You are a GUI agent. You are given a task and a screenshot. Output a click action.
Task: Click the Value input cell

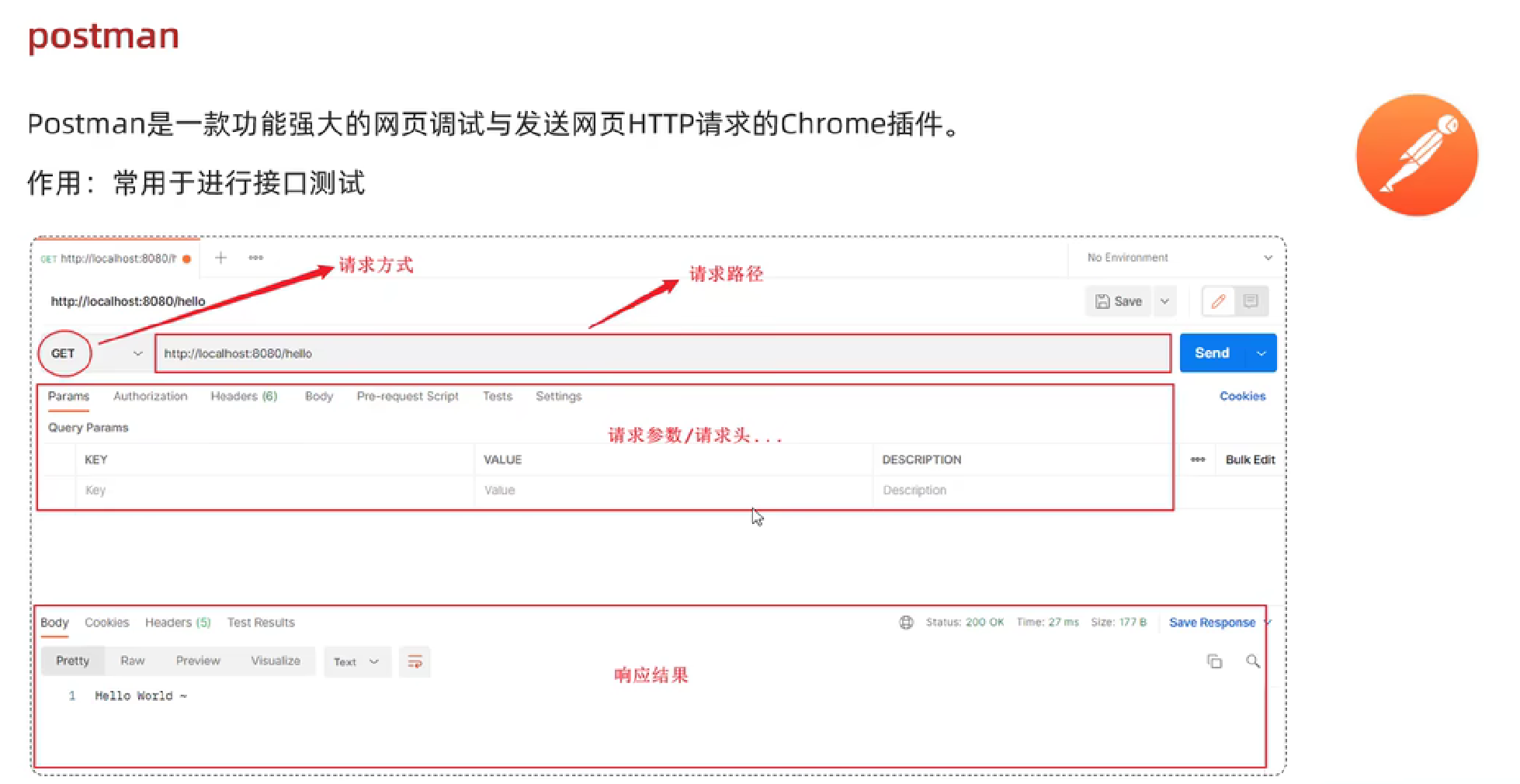pos(673,491)
